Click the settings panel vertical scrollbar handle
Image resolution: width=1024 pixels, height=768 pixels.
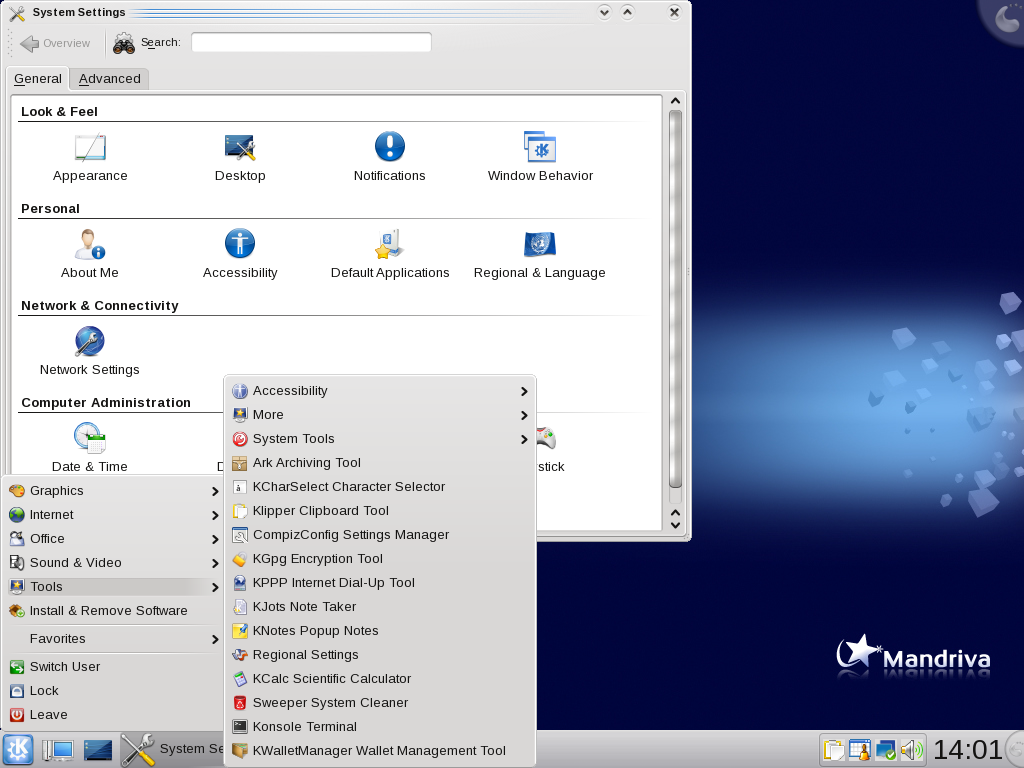coord(675,299)
